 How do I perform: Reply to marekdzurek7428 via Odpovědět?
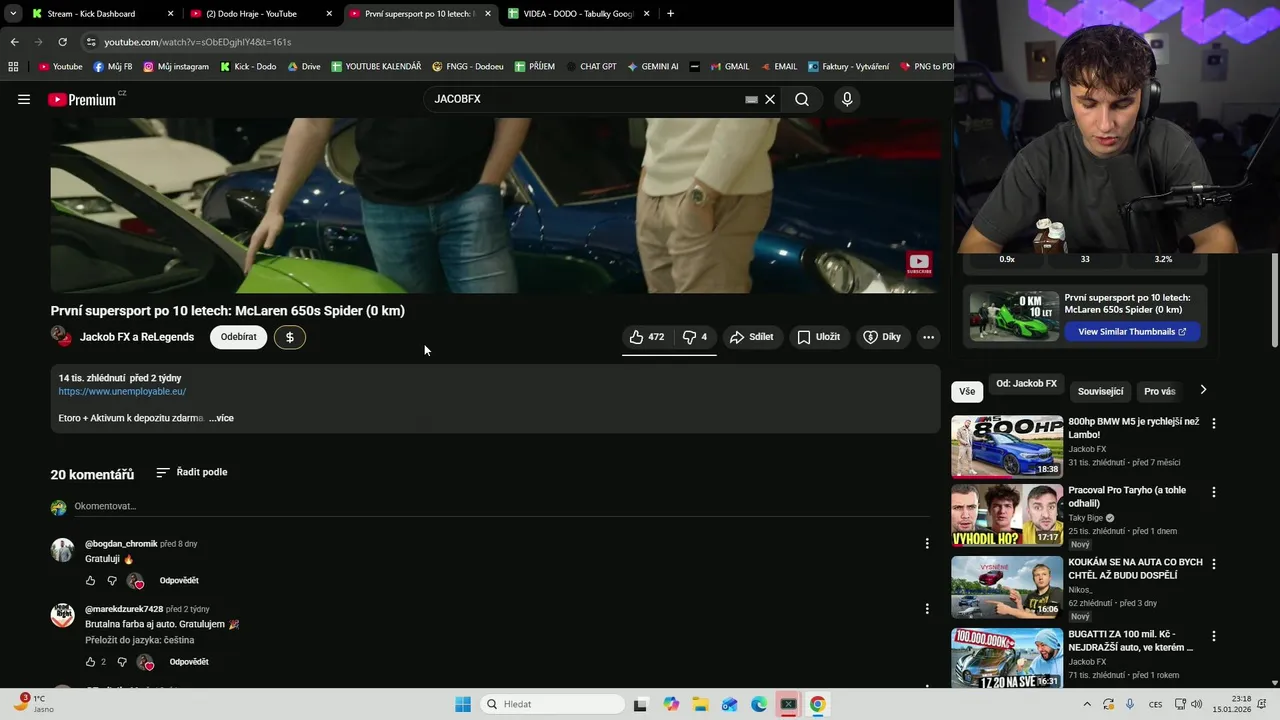[x=189, y=662]
